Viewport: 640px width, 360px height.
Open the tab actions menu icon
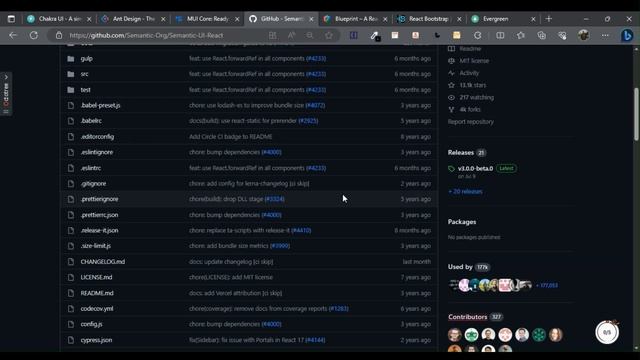pyautogui.click(x=11, y=19)
